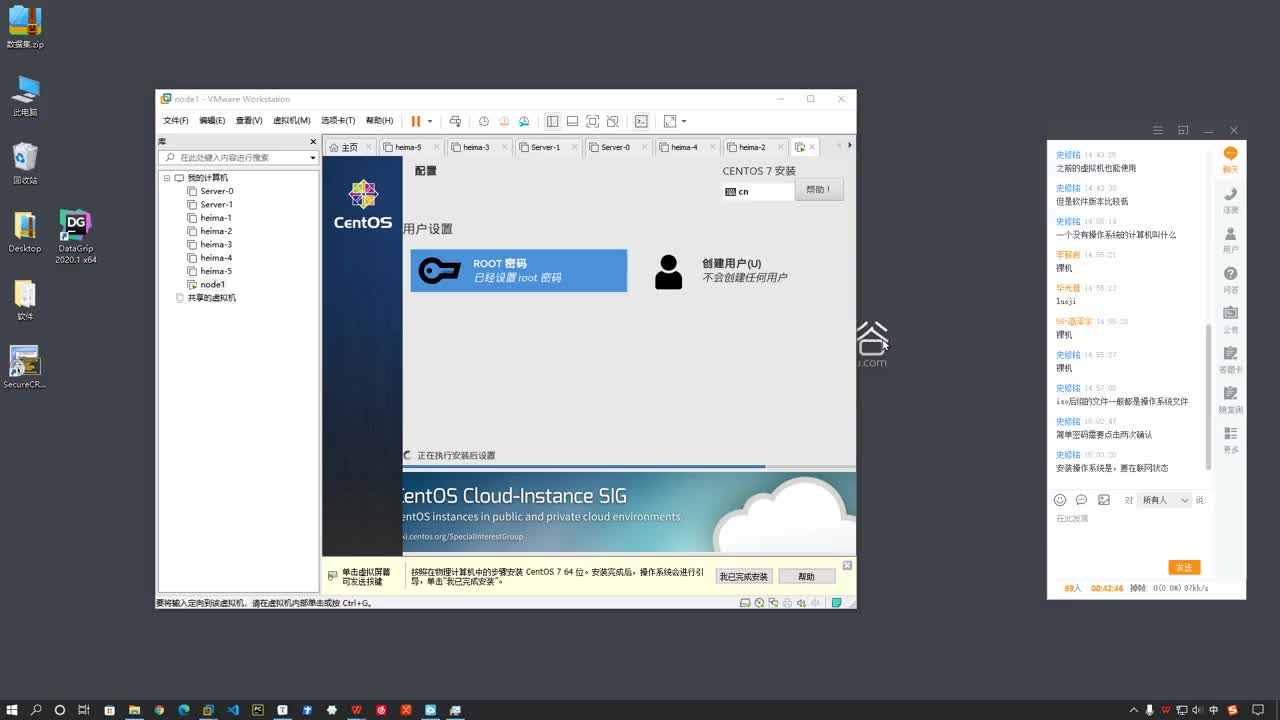
Task: Close the heima-5 tab
Action: coord(436,147)
